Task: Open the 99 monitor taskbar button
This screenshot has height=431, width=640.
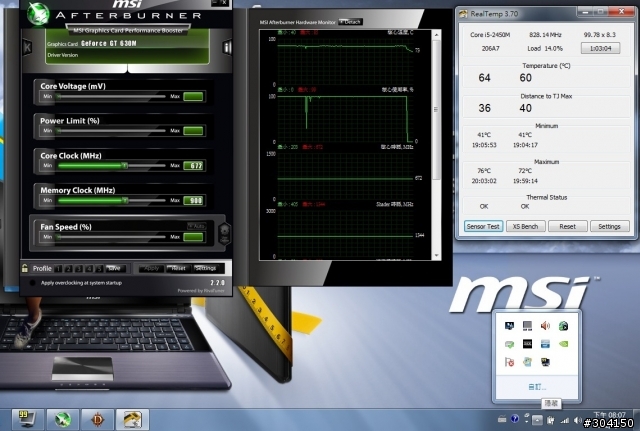Action: [27, 419]
